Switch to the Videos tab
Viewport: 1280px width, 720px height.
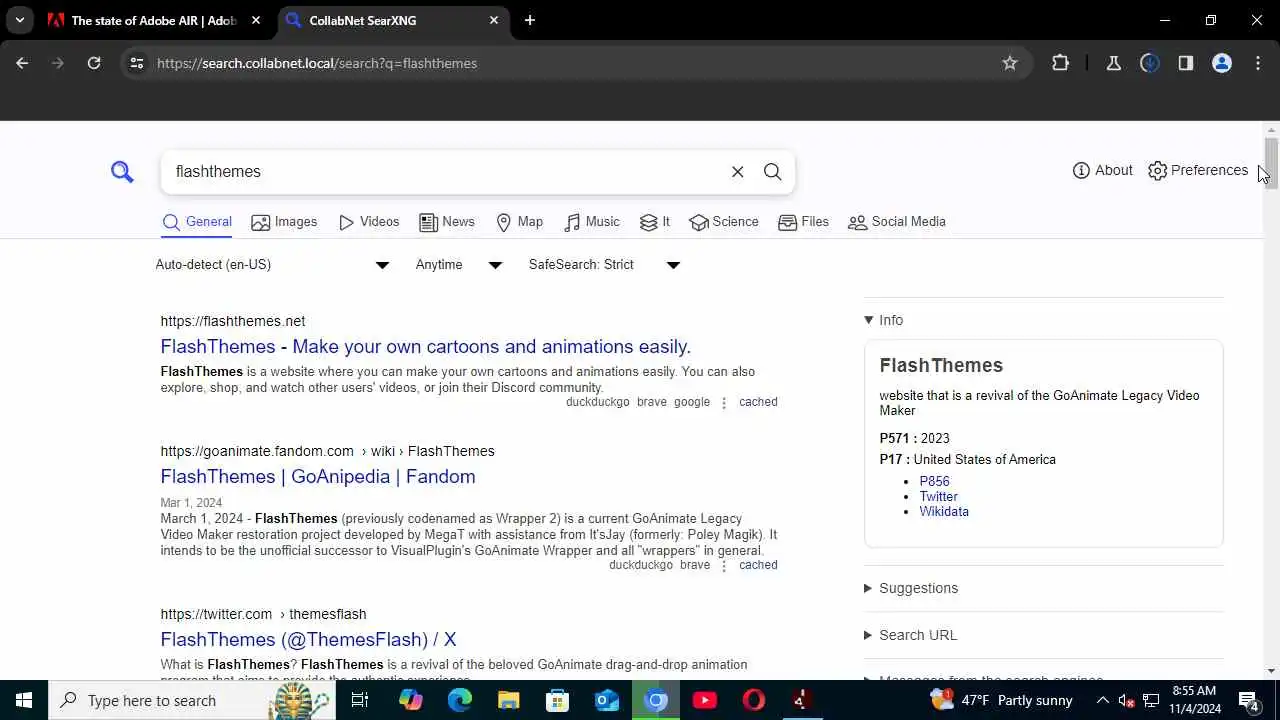point(369,222)
